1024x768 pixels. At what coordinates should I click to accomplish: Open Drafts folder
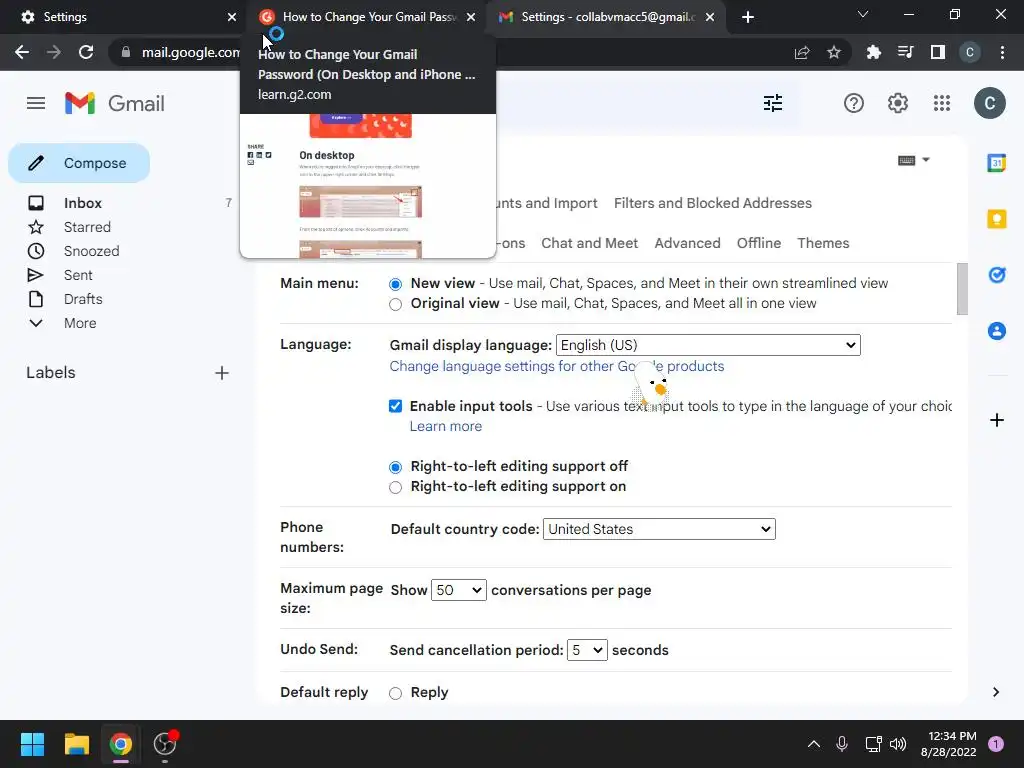(x=83, y=299)
